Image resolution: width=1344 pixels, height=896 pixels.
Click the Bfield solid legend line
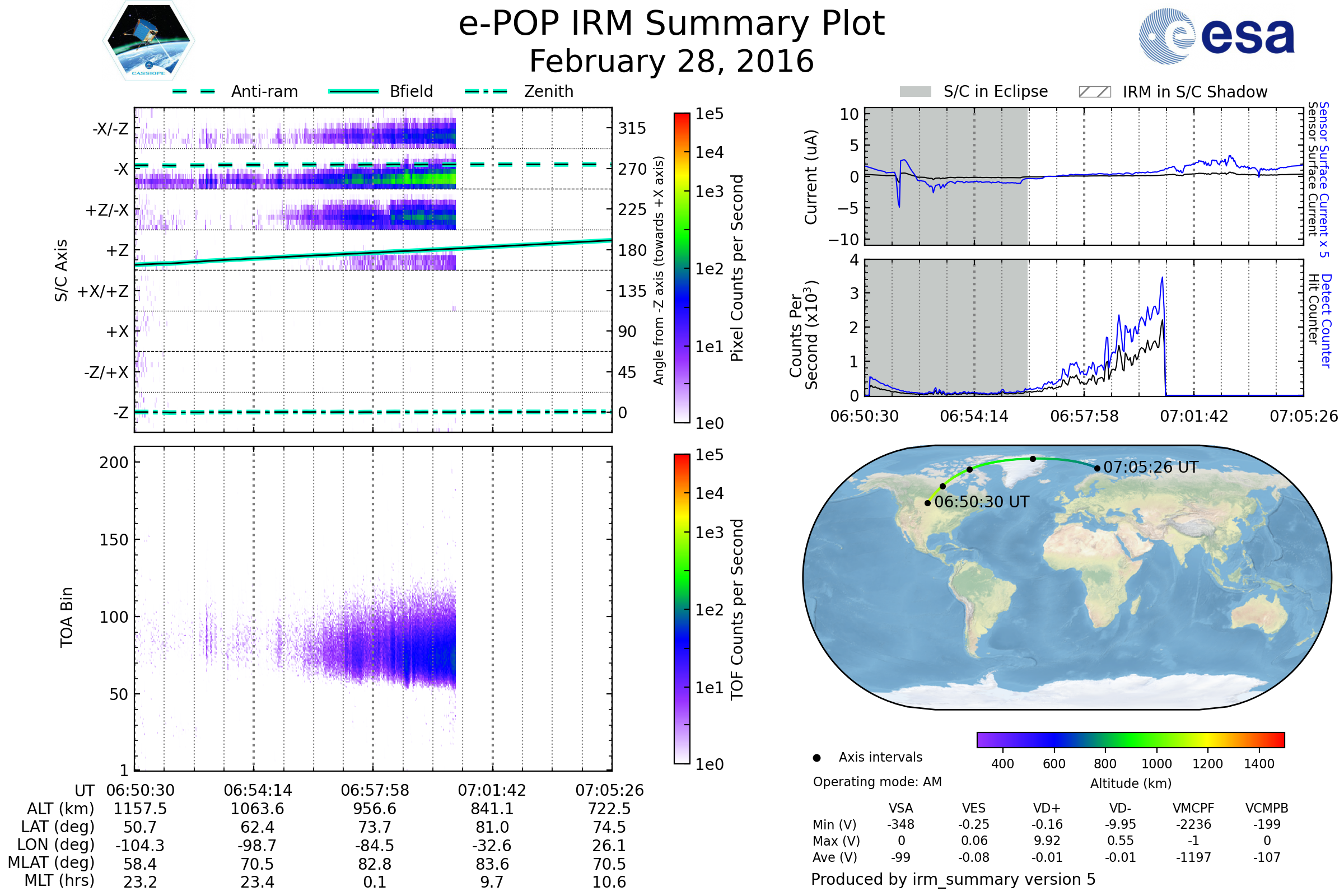click(353, 91)
